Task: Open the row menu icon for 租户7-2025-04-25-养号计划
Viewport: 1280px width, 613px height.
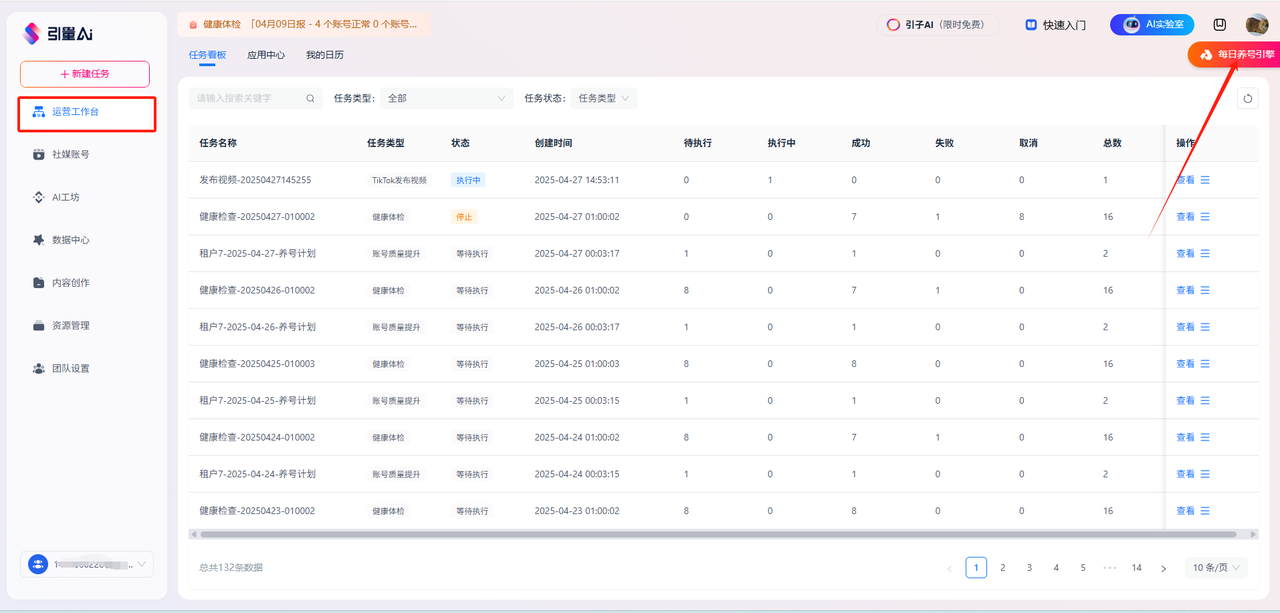Action: click(x=1205, y=400)
